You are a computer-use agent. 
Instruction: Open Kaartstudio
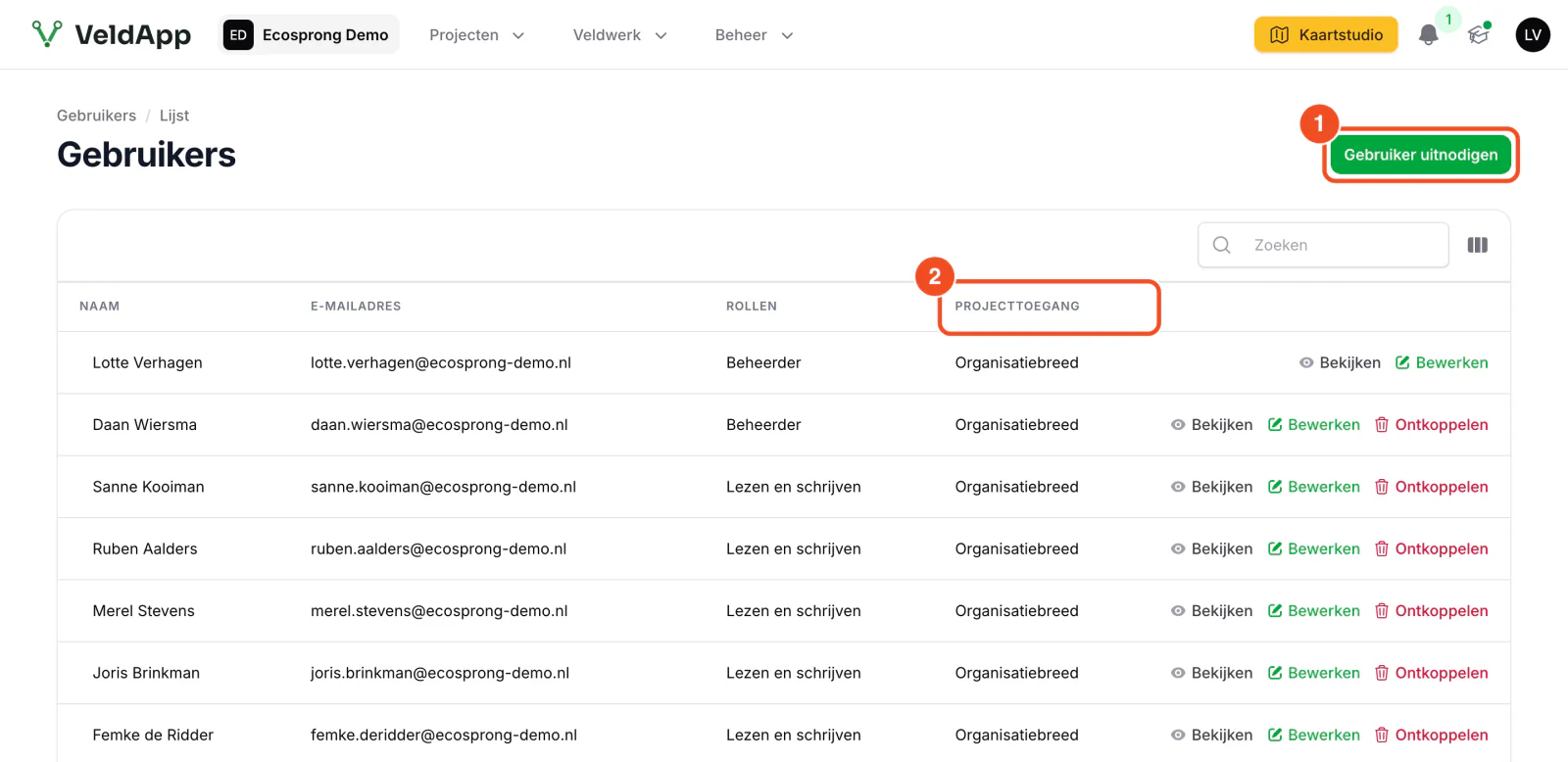1326,35
